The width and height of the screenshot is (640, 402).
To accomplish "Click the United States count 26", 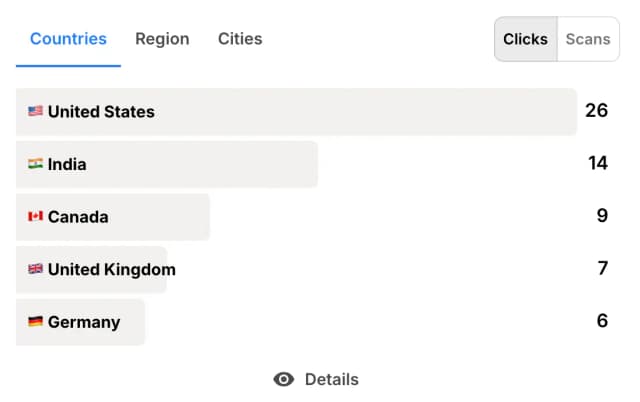I will [x=596, y=110].
